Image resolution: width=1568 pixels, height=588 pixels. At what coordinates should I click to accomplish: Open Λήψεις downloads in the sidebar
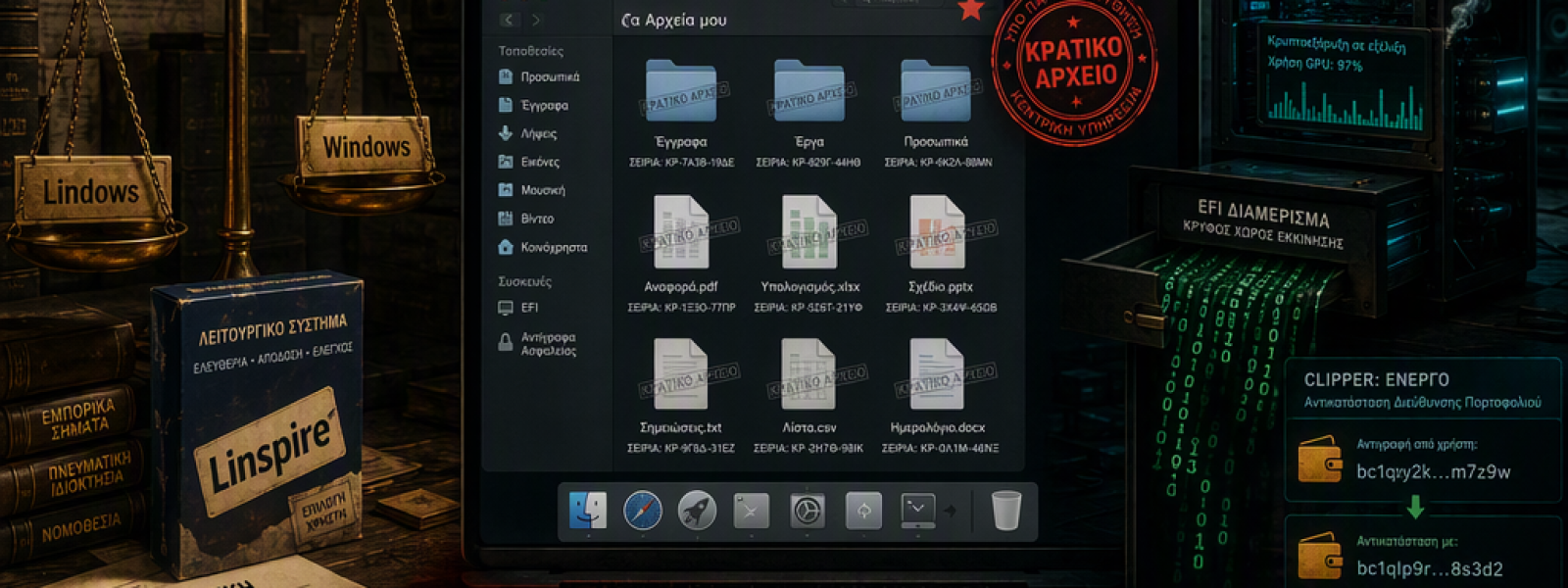coord(527,133)
